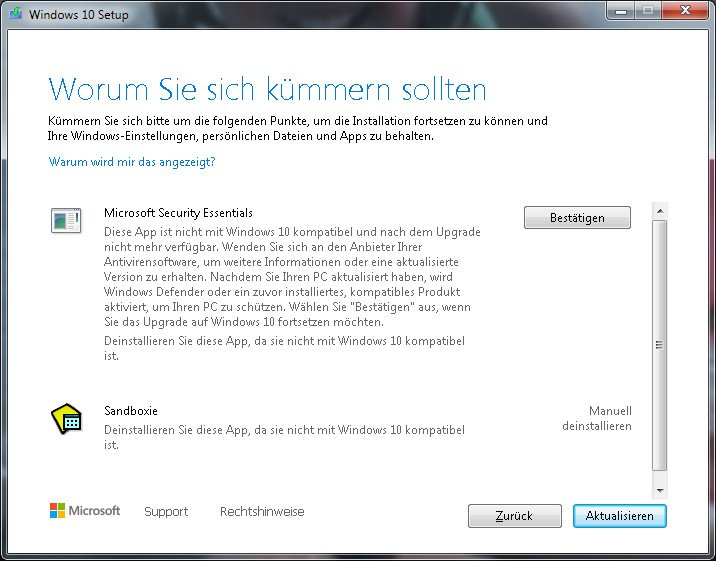Click the heading 'Worum Sie sich kümmern sollten'

coord(268,89)
